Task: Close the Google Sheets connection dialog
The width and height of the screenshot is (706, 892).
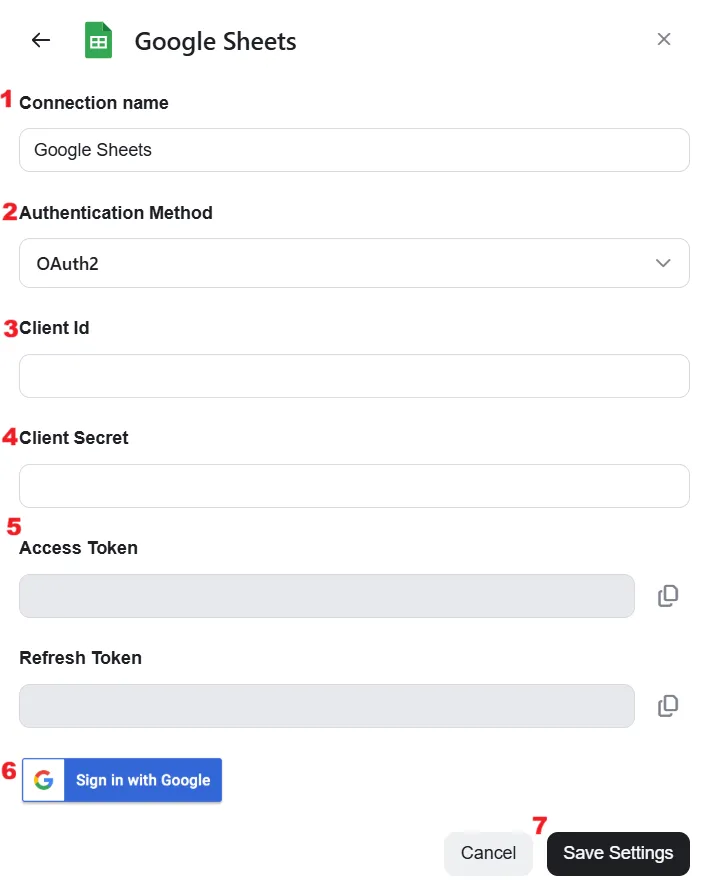Action: point(663,39)
